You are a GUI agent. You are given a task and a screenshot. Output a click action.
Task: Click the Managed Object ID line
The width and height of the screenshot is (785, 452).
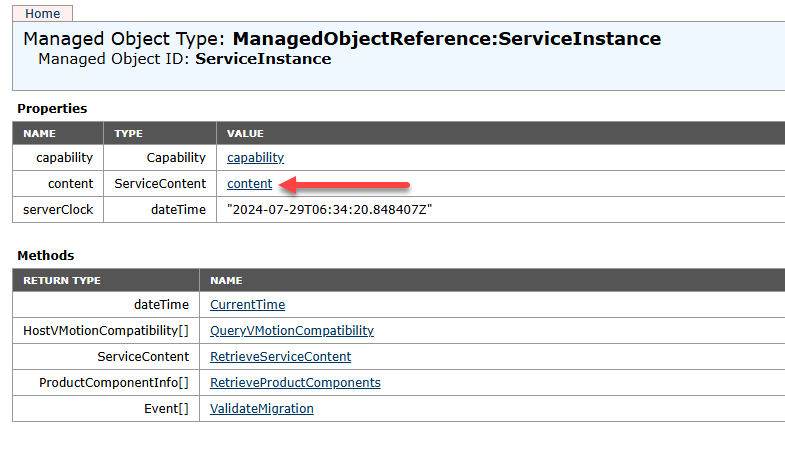tap(184, 59)
